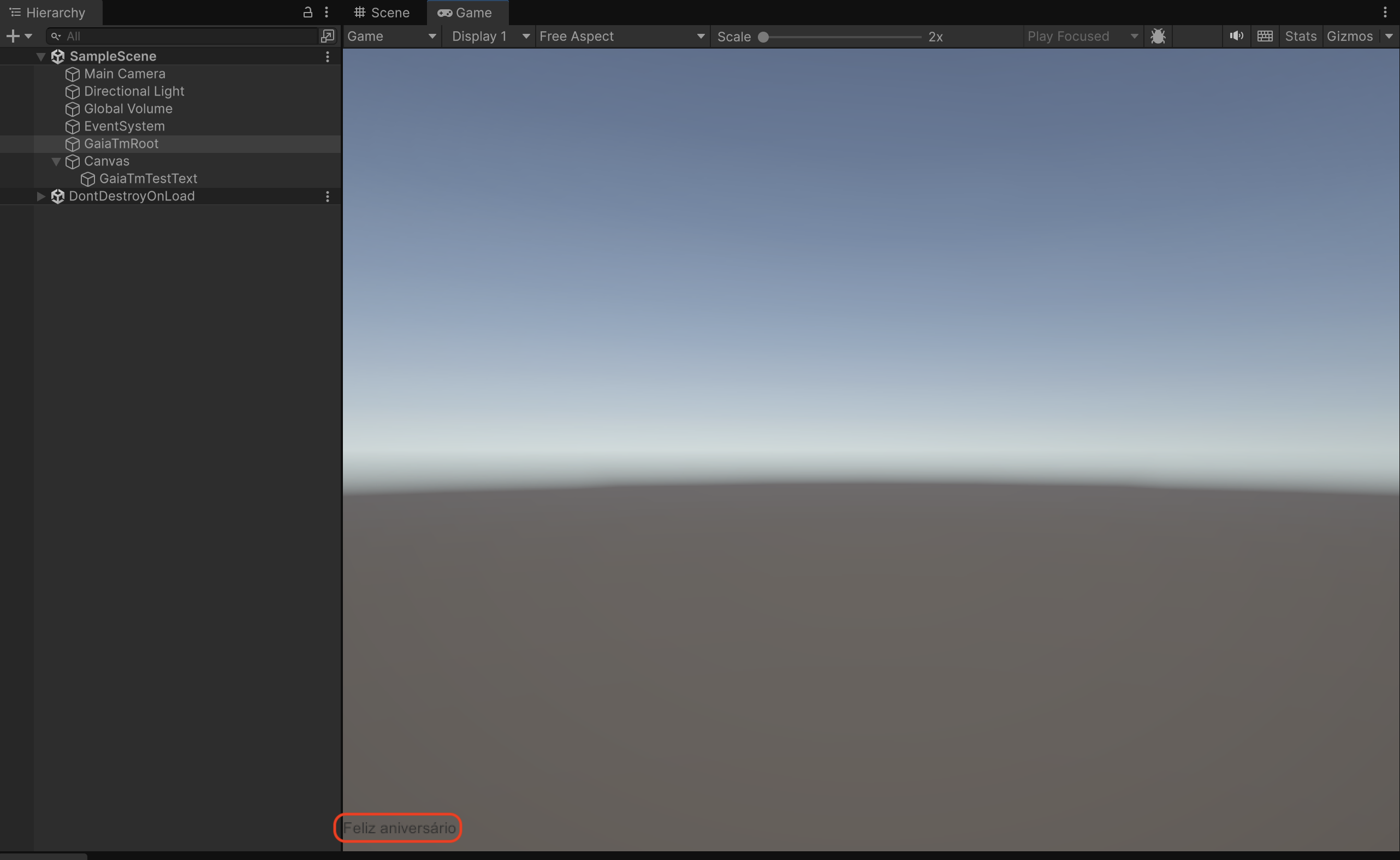This screenshot has height=860, width=1400.
Task: Select DontDestroyOnLoad scene row
Action: pyautogui.click(x=132, y=196)
